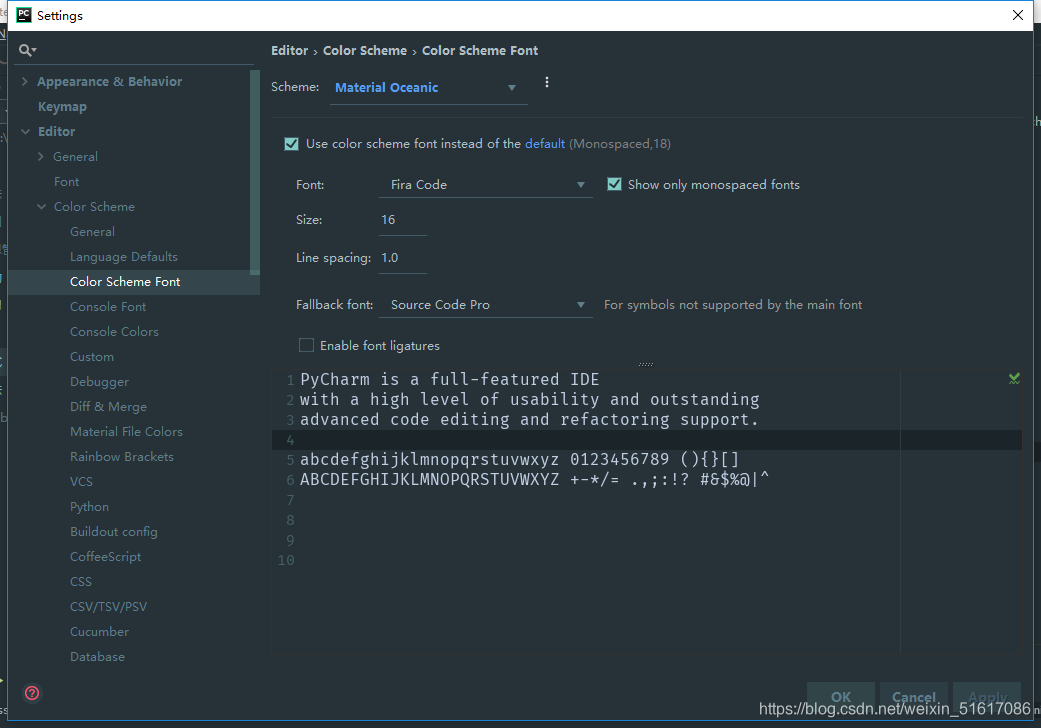Screen dimensions: 1041x728
Task: Collapse the Color Scheme tree node
Action: point(41,206)
